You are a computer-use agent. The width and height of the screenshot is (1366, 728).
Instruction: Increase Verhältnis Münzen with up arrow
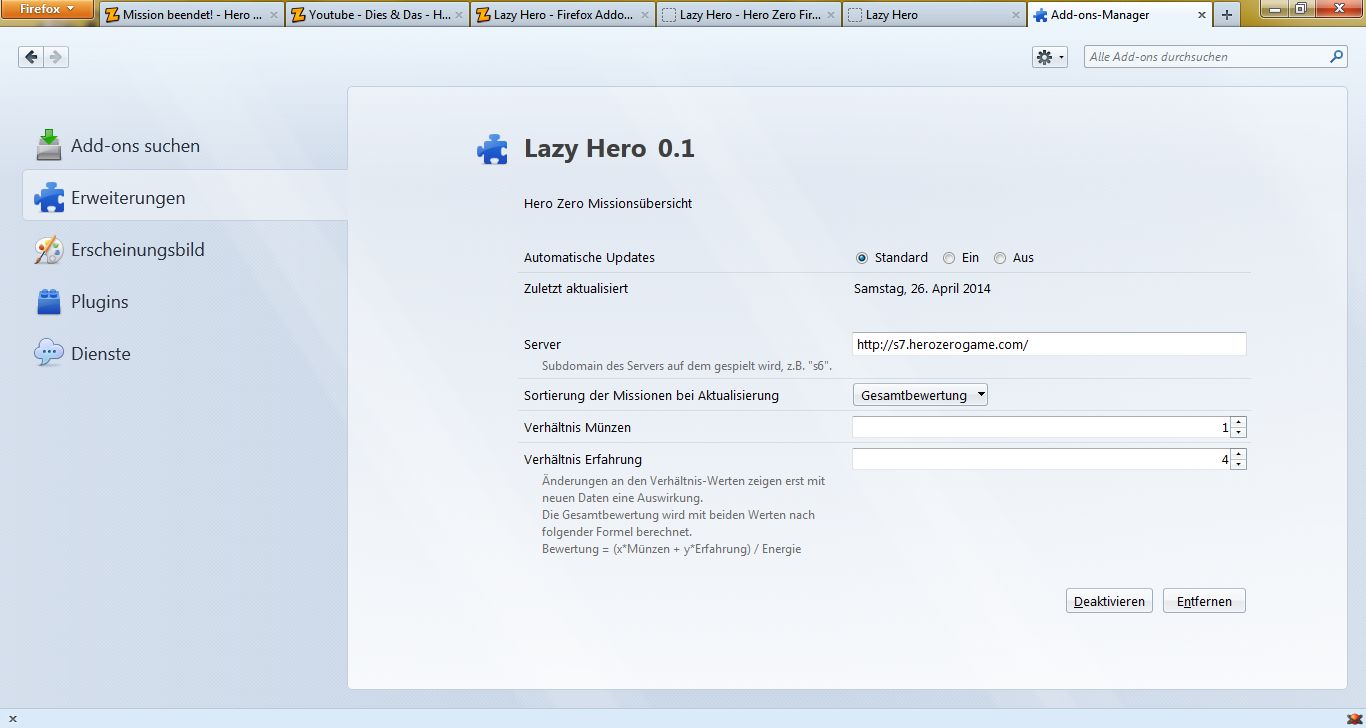(1239, 422)
